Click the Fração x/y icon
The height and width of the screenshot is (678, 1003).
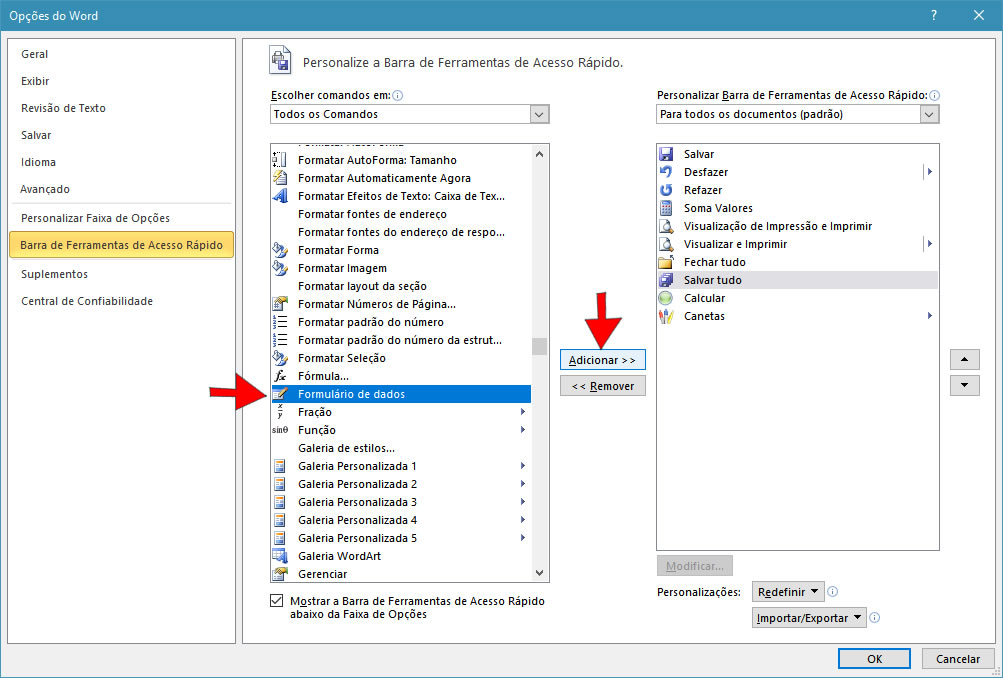(280, 412)
